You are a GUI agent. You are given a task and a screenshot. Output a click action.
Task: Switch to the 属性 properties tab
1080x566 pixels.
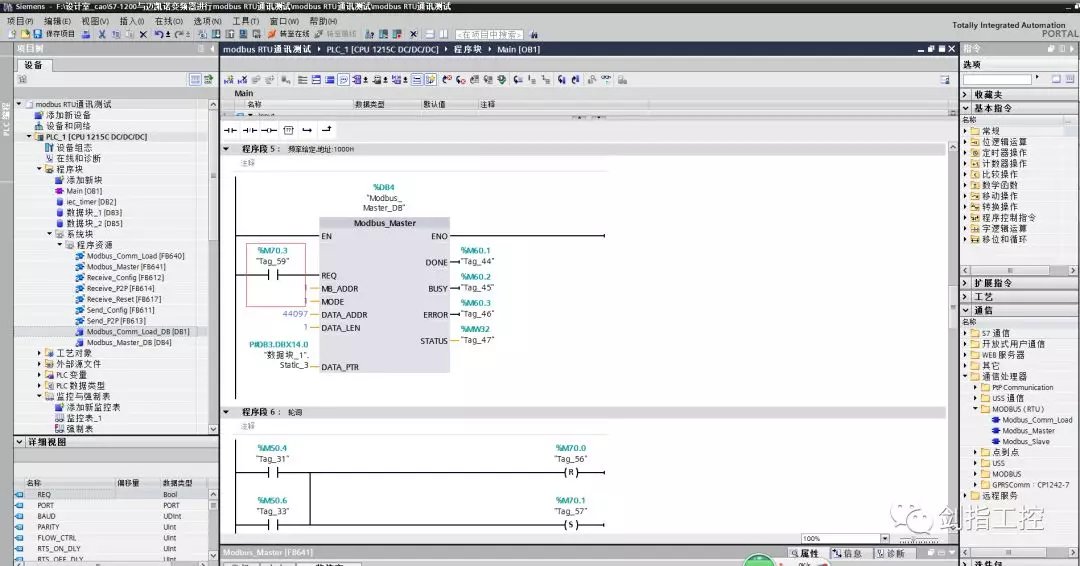tap(808, 553)
